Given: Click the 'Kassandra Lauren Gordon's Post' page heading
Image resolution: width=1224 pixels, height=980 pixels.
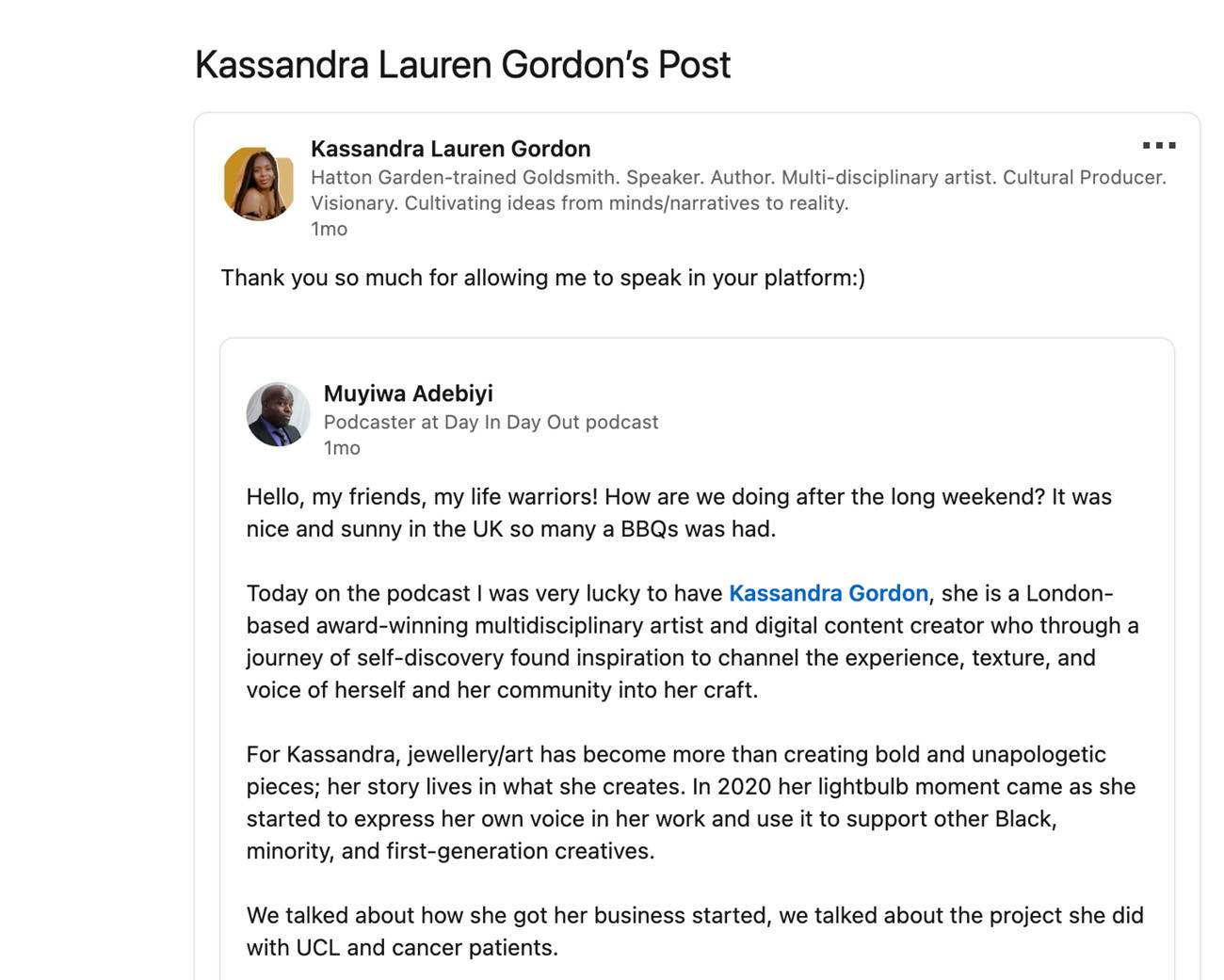Looking at the screenshot, I should tap(462, 65).
